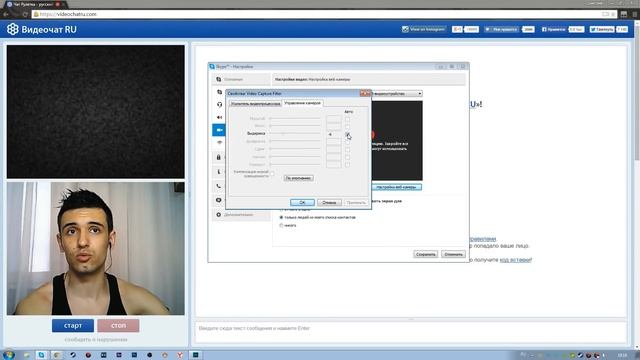
Task: Select video camera settings in Skype sidebar
Action: point(219,130)
